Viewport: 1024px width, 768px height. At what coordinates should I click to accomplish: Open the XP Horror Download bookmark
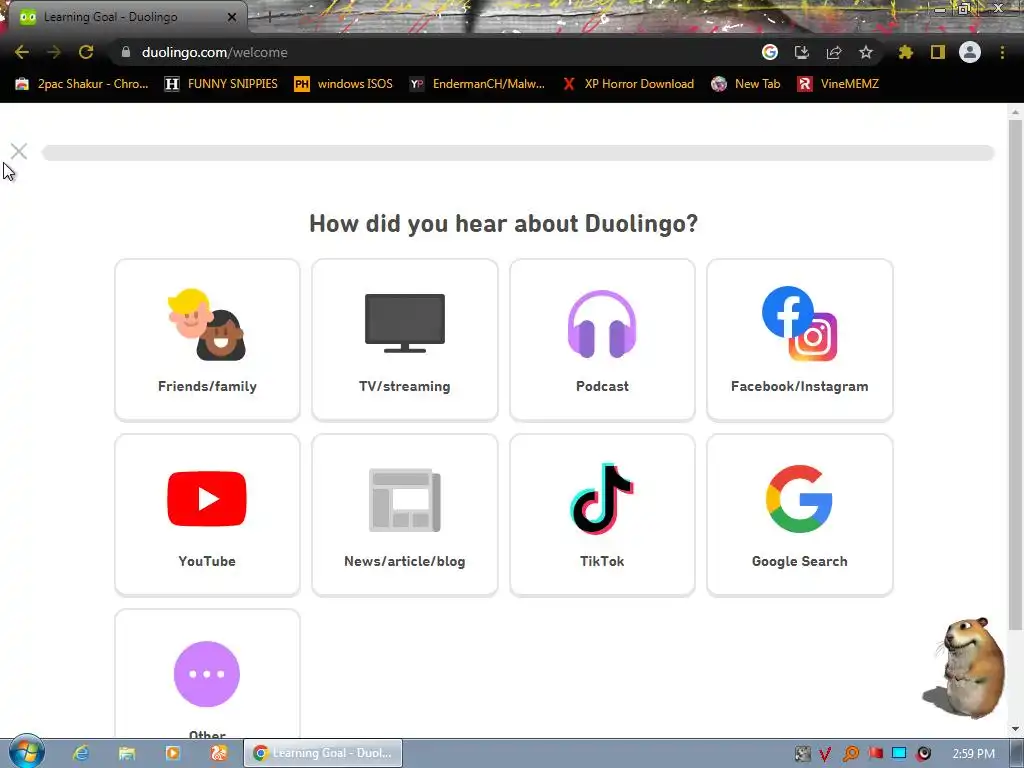coord(628,84)
